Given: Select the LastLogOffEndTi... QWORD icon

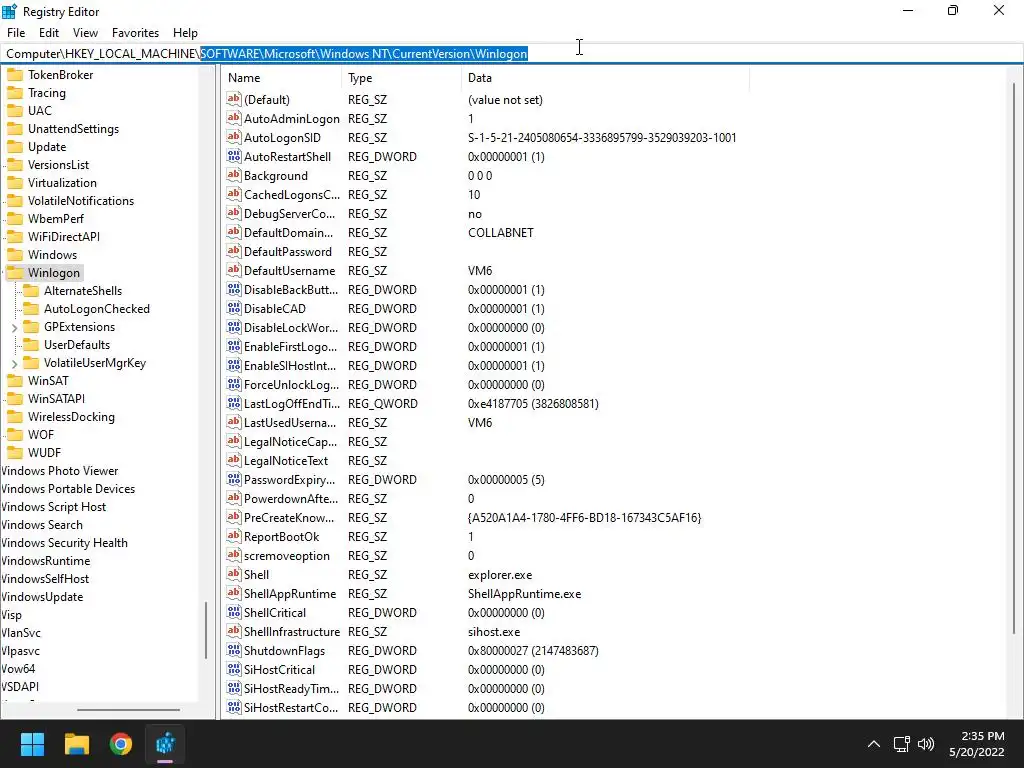Looking at the screenshot, I should coord(233,403).
